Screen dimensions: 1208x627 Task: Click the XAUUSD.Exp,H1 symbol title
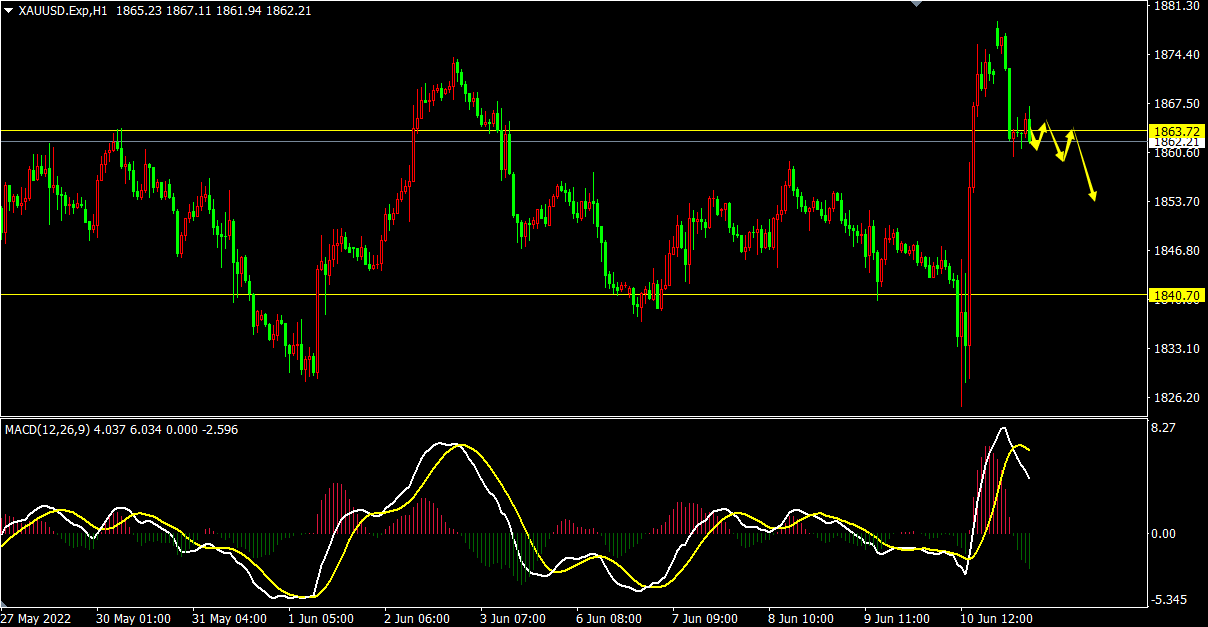pyautogui.click(x=65, y=10)
